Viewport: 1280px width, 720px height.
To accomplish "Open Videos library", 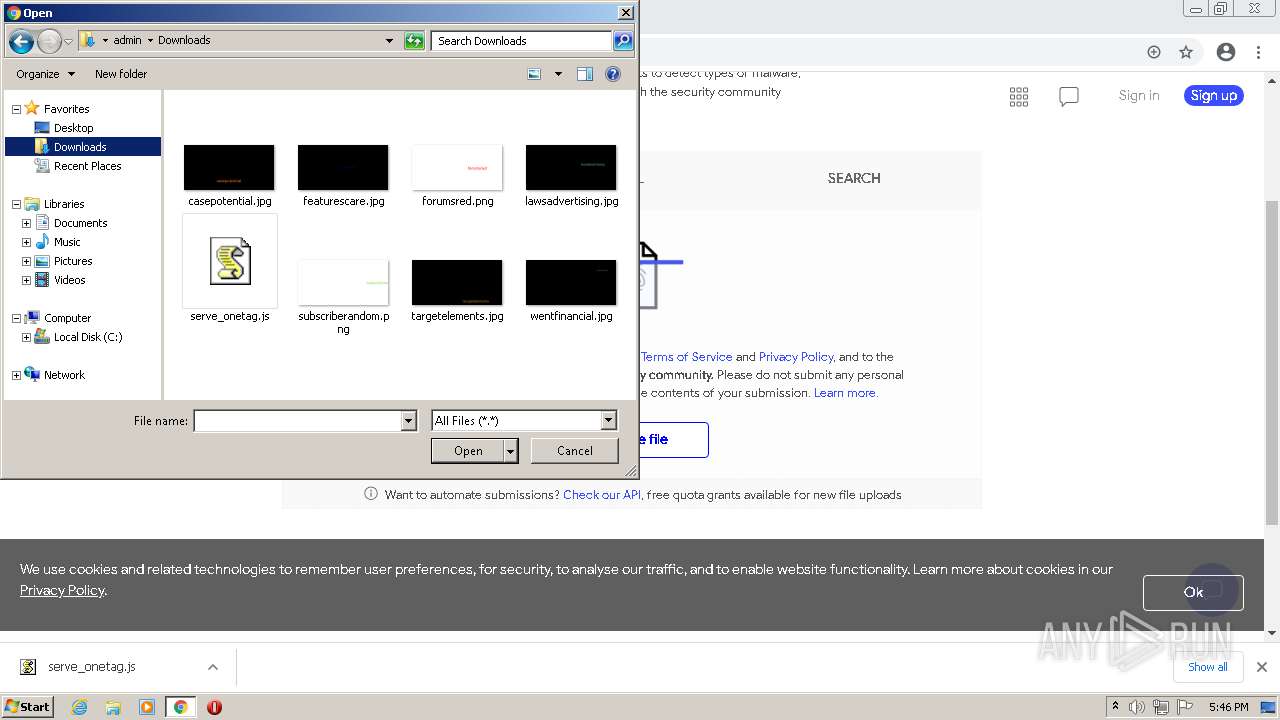I will pyautogui.click(x=69, y=280).
